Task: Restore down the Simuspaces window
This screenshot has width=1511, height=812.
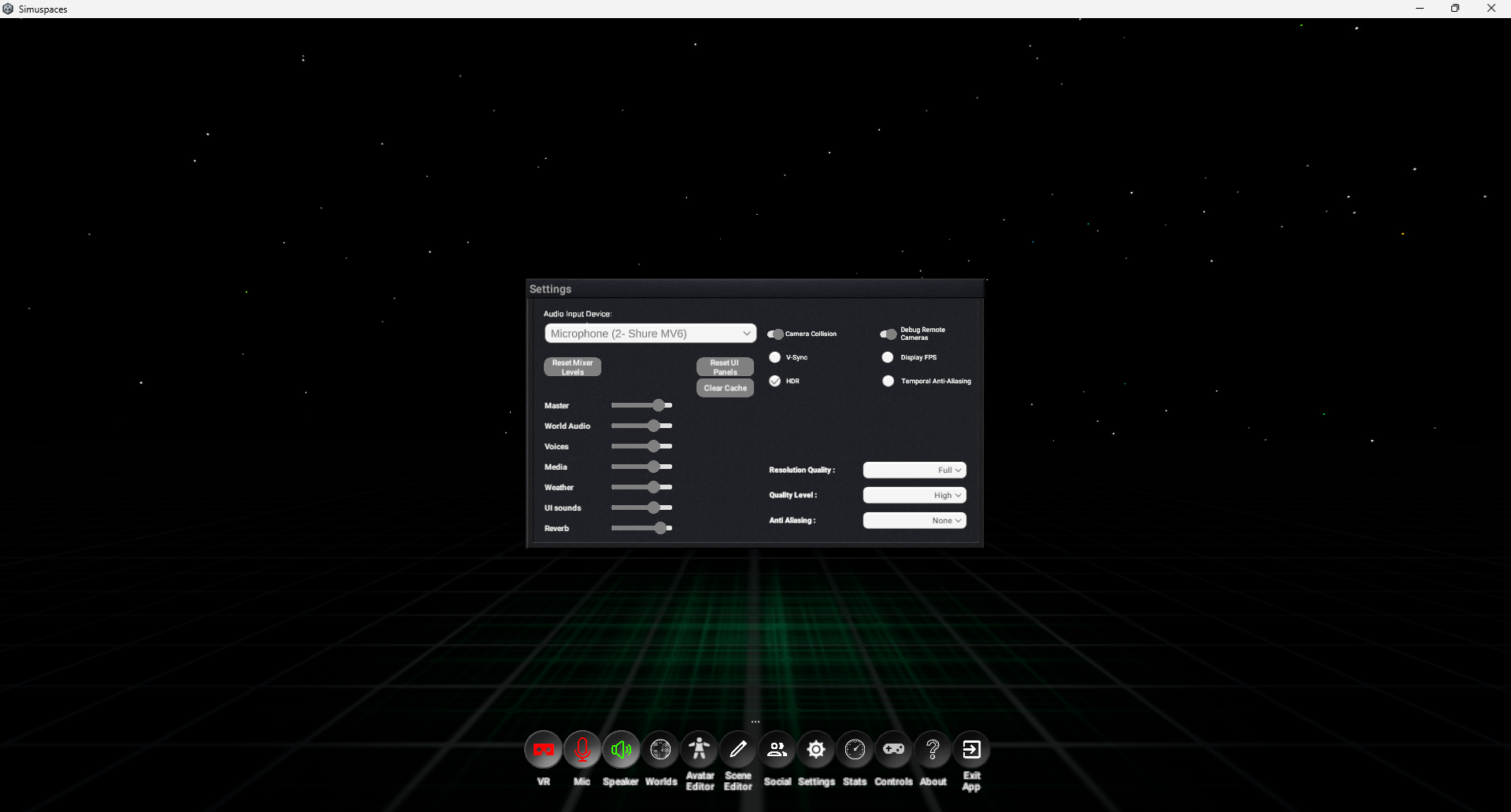Action: (1455, 9)
